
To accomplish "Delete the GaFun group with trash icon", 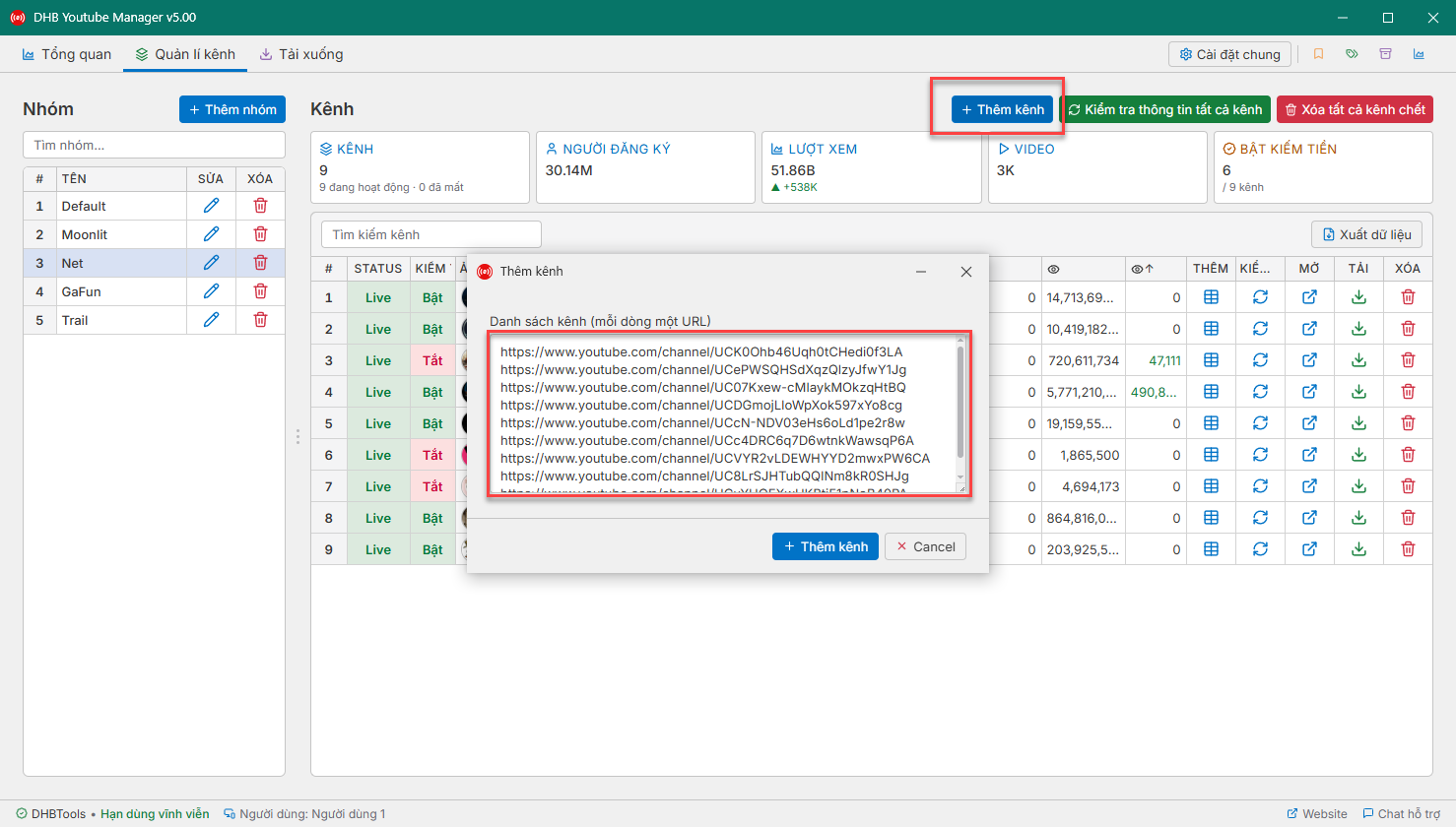I will (x=260, y=291).
